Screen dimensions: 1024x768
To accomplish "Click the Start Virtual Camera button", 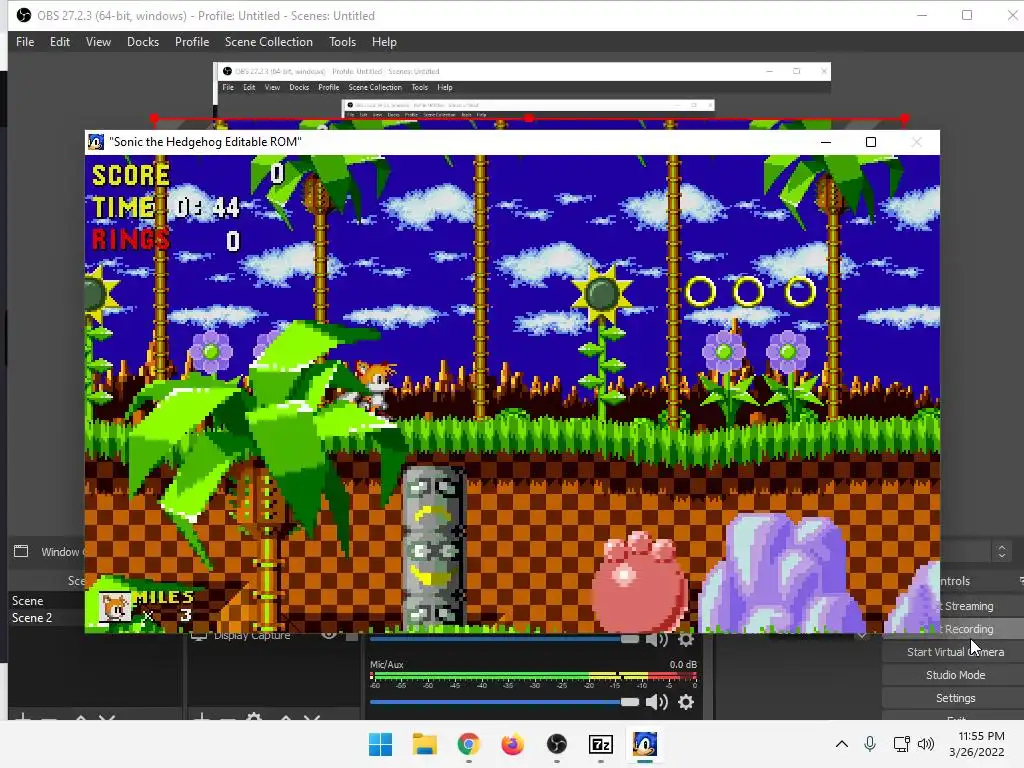I will pos(955,652).
